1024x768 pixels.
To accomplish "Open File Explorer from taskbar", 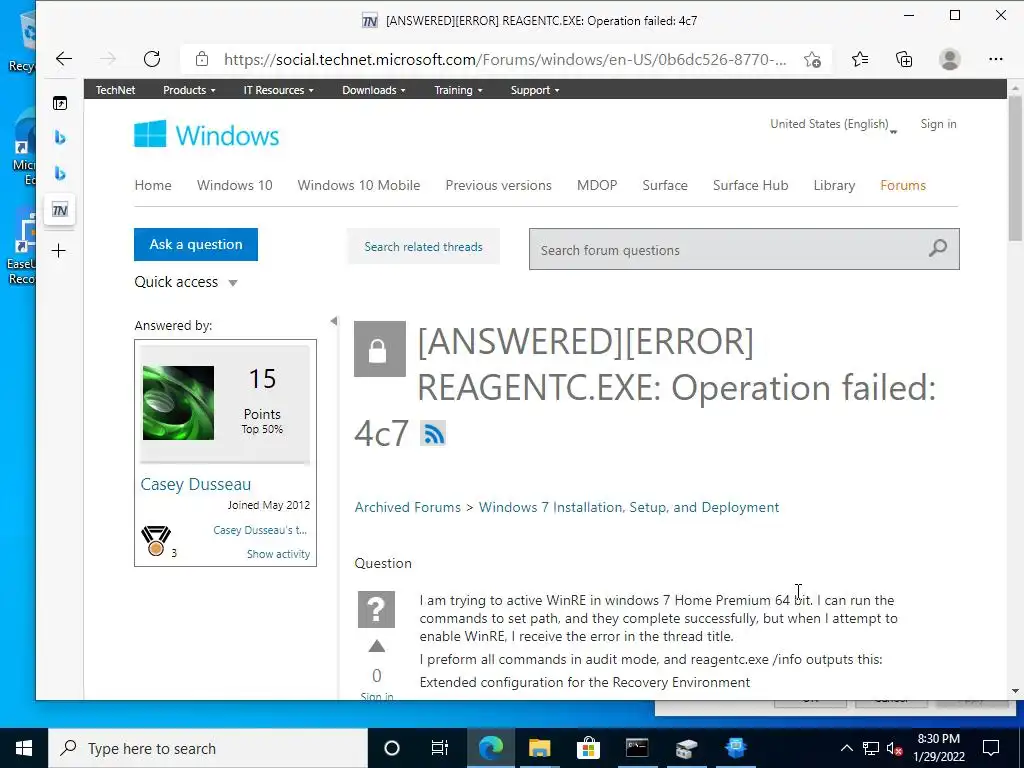I will click(539, 748).
